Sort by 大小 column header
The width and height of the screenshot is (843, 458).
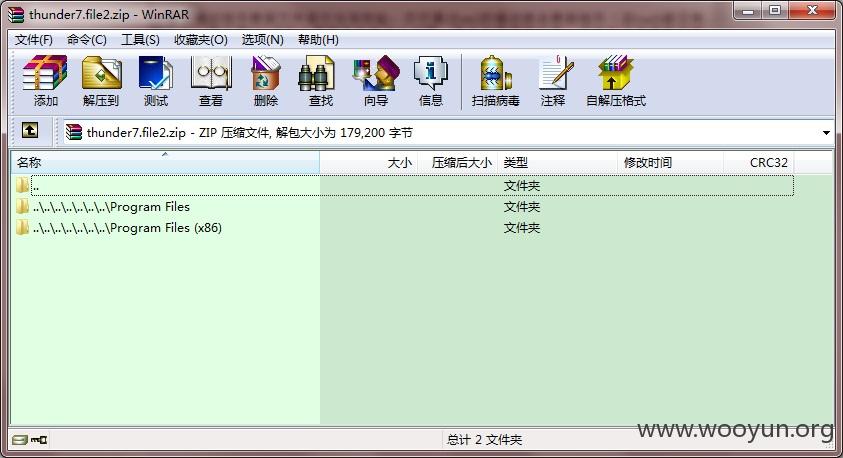pos(369,162)
